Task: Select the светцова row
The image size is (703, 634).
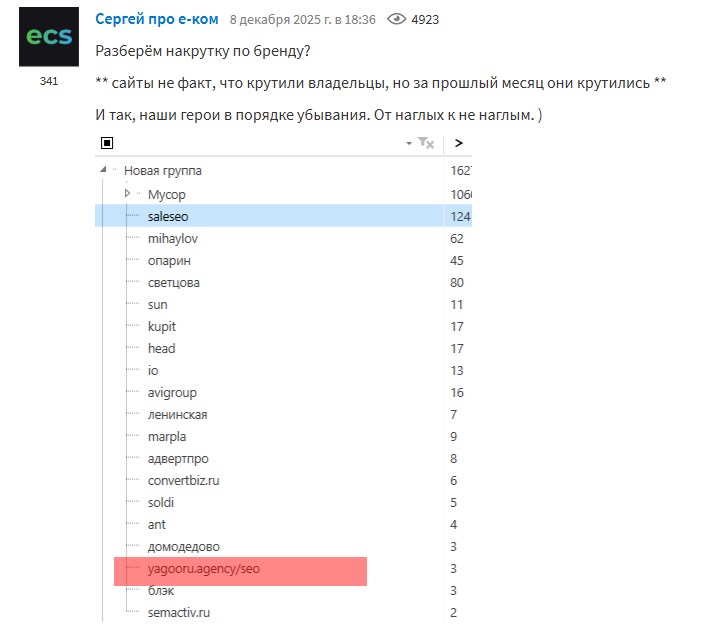Action: 173,282
